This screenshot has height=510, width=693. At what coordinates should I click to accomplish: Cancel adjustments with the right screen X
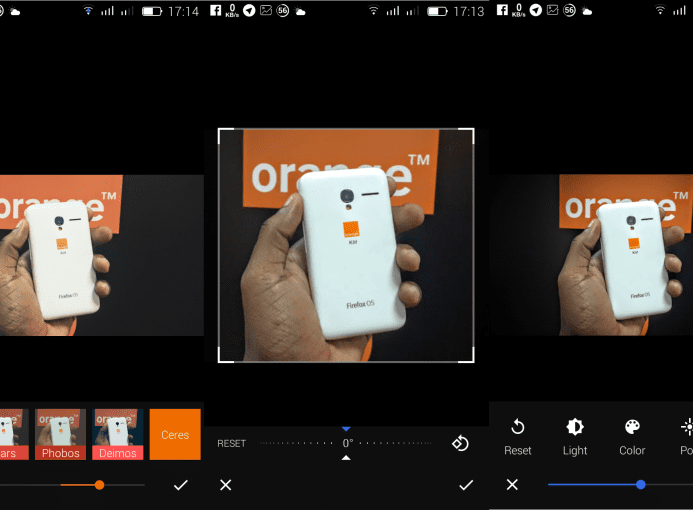coord(512,485)
